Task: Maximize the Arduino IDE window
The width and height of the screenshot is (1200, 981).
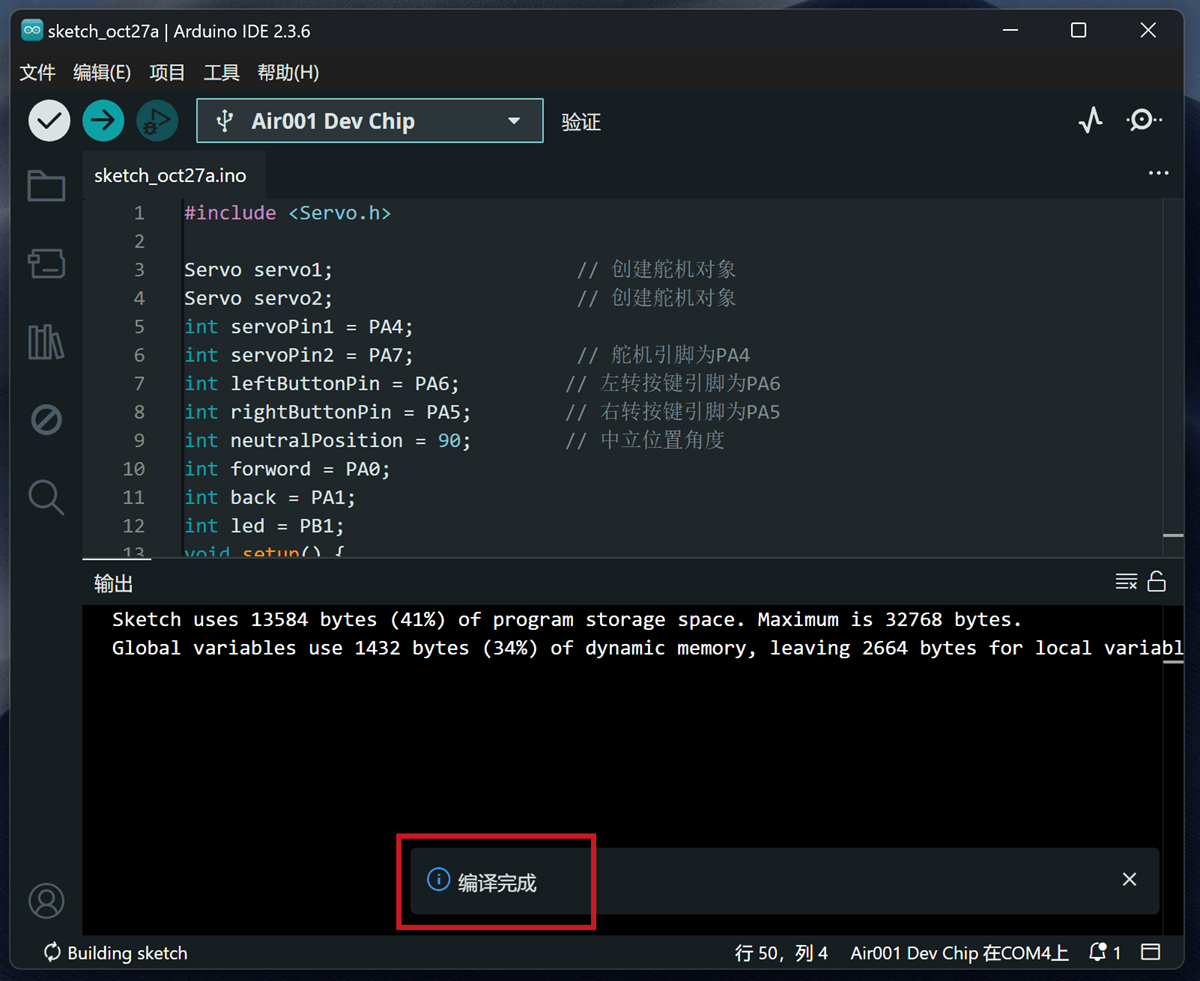Action: click(1078, 31)
